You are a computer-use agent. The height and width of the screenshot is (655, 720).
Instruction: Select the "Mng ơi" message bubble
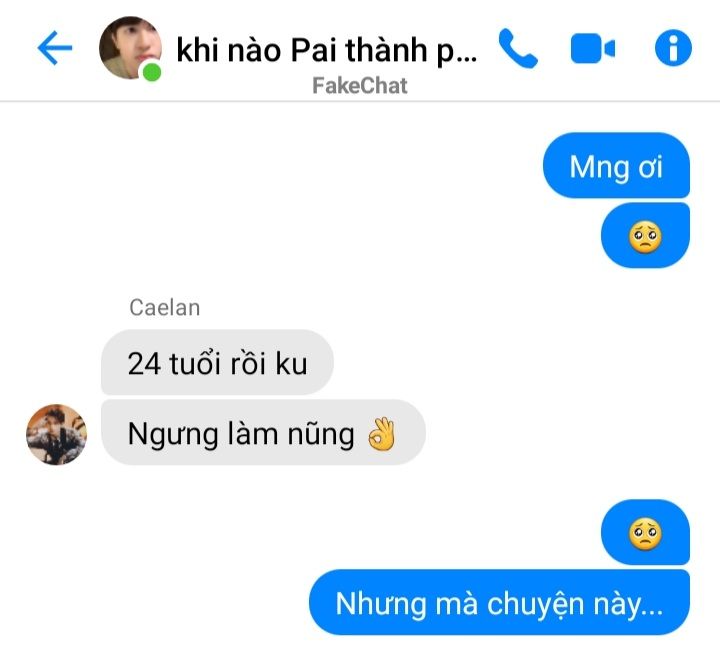tap(616, 166)
